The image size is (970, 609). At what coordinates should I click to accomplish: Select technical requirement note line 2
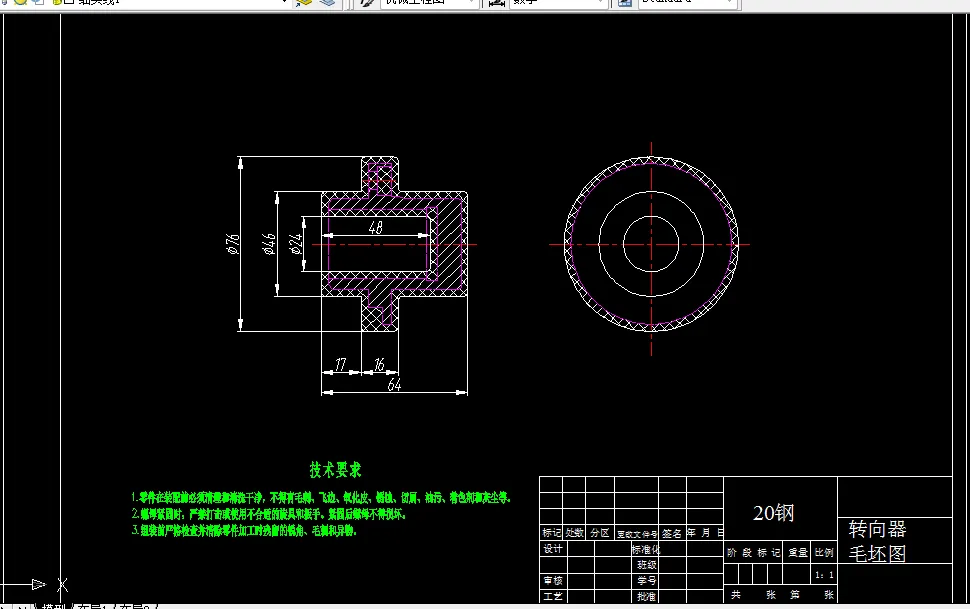pos(269,514)
